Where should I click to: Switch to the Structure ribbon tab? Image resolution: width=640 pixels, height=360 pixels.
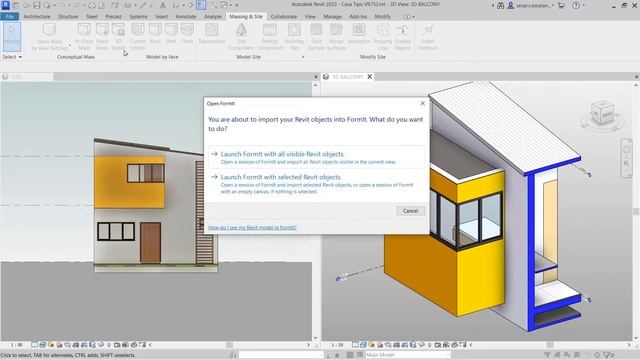click(68, 16)
